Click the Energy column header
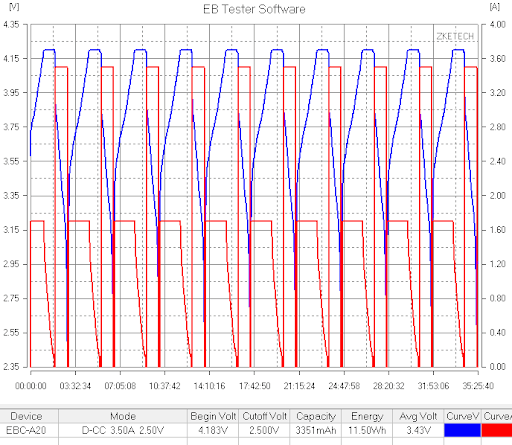The width and height of the screenshot is (512, 445). [x=367, y=416]
